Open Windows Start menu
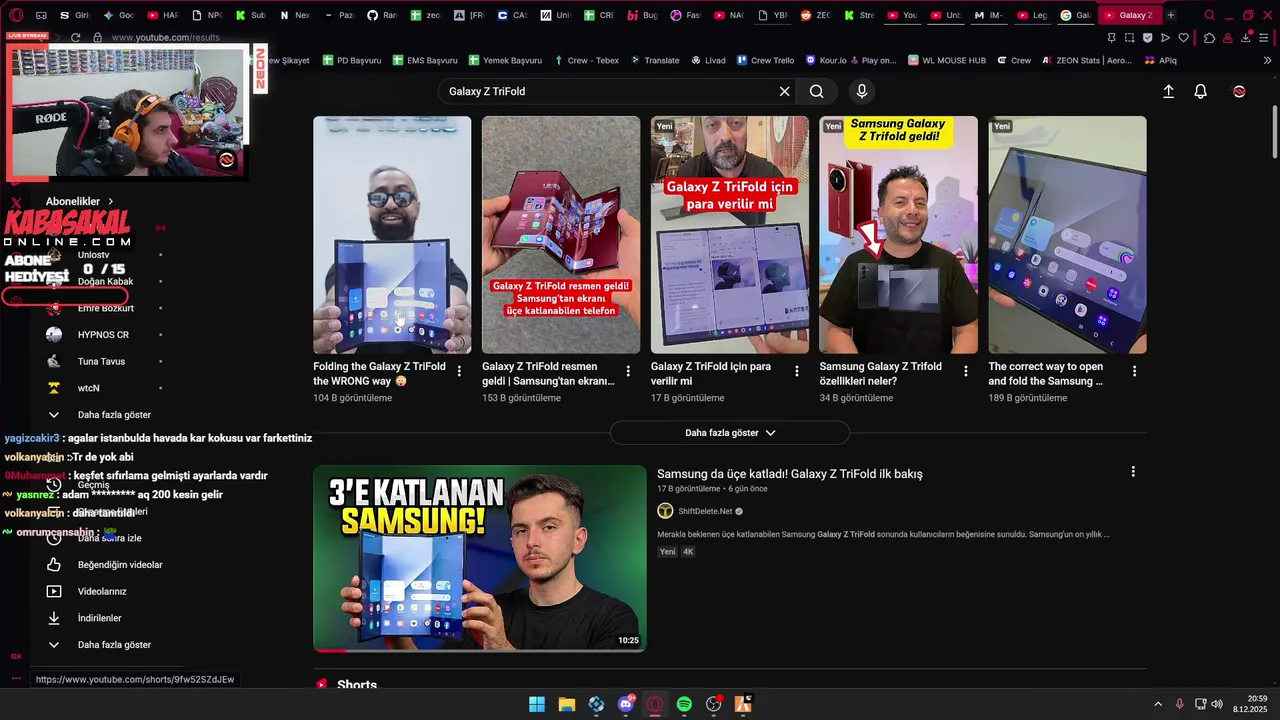Screen dimensions: 1280x720 point(537,704)
